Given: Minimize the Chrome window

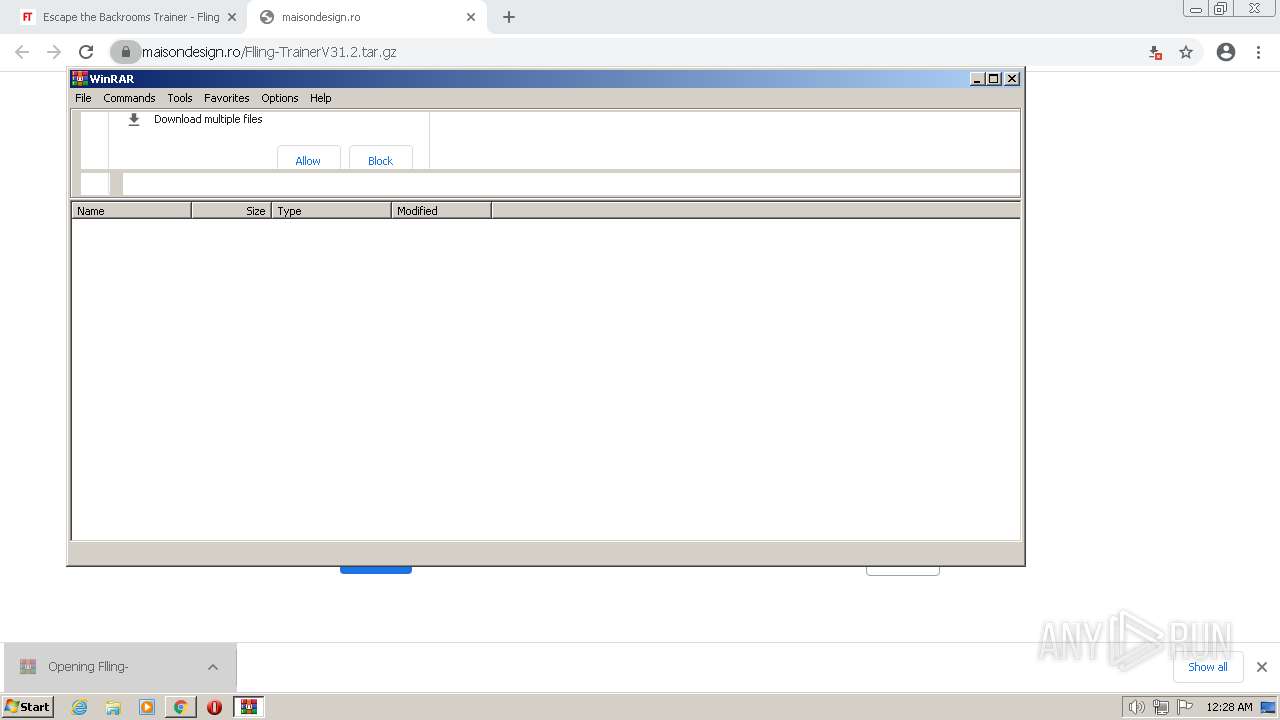Looking at the screenshot, I should (x=1195, y=9).
